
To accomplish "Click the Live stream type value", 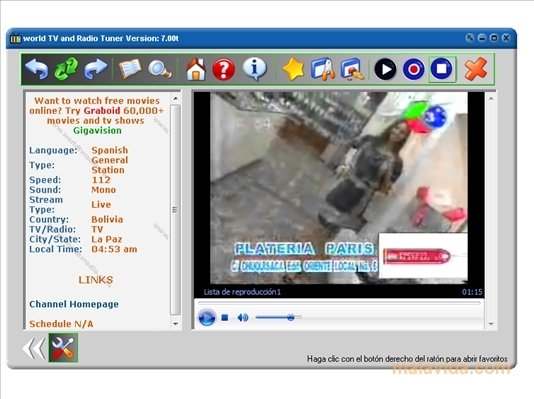I will 101,205.
